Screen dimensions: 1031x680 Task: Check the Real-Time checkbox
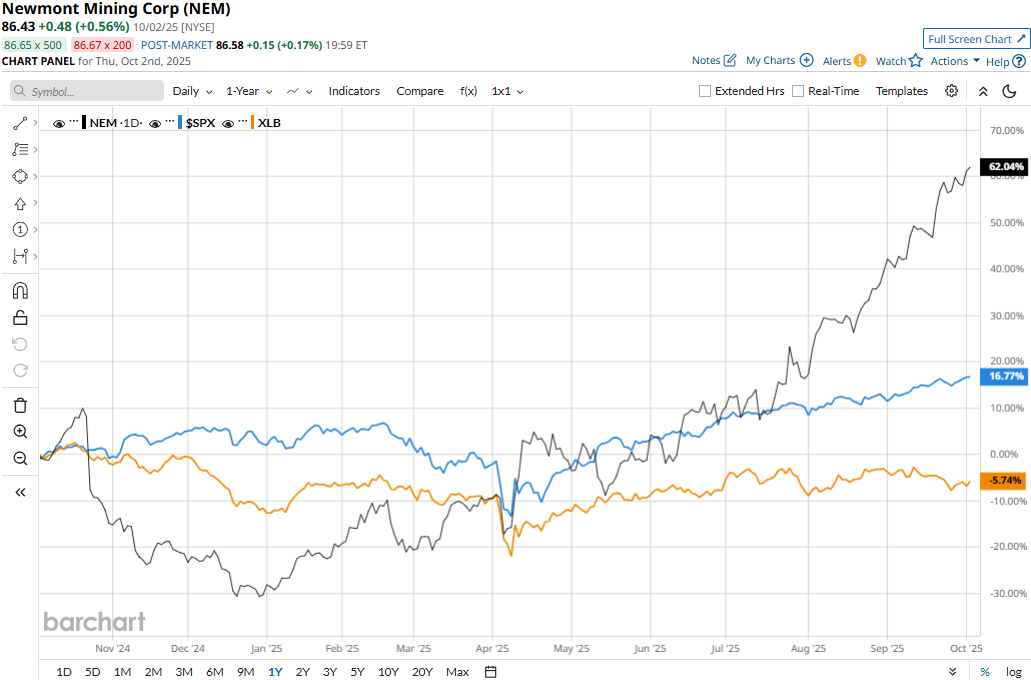[x=798, y=91]
